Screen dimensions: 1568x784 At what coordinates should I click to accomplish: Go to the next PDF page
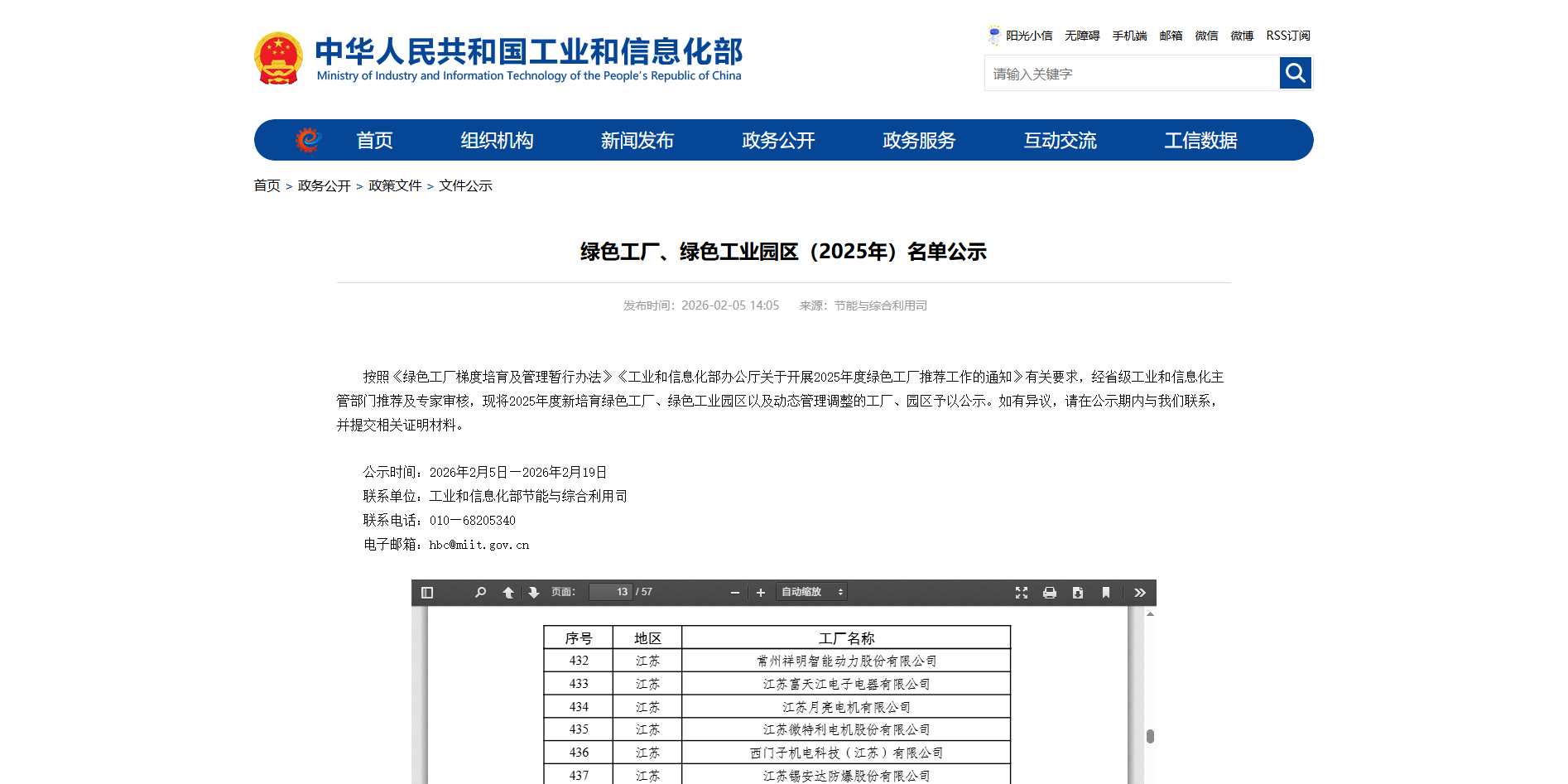pyautogui.click(x=534, y=592)
